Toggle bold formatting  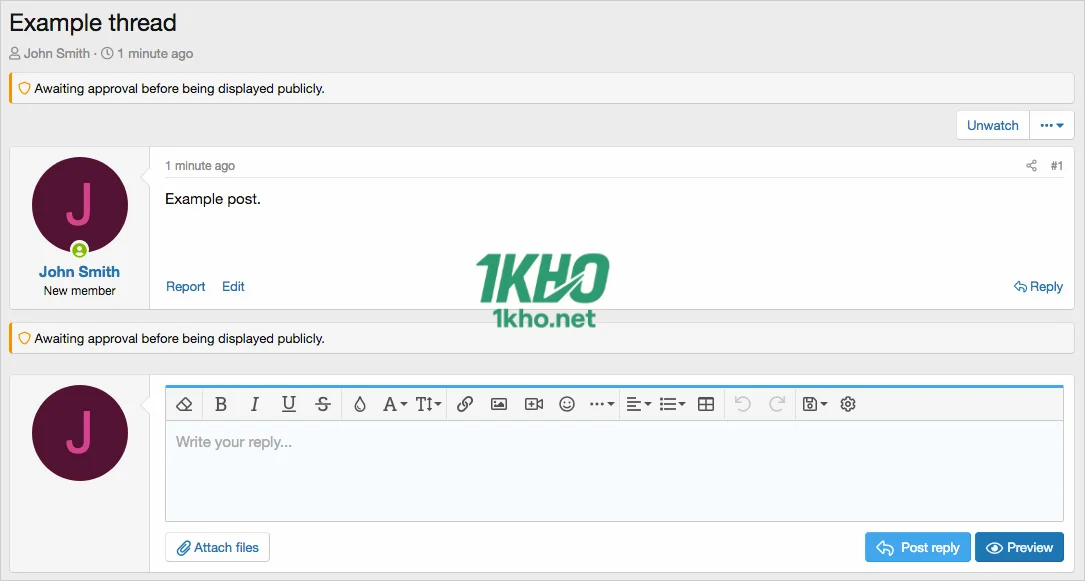click(221, 404)
